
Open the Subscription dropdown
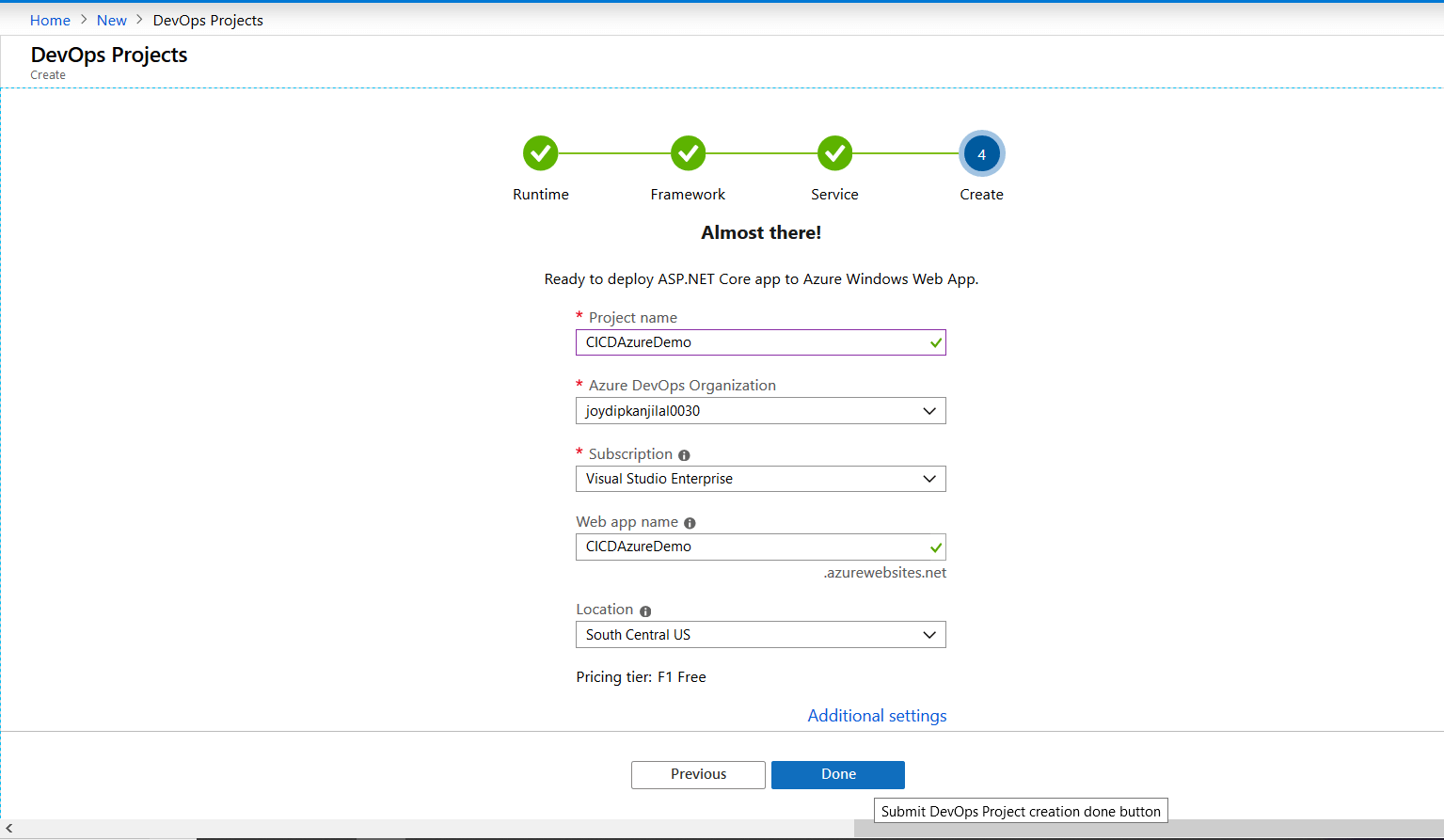(x=761, y=479)
